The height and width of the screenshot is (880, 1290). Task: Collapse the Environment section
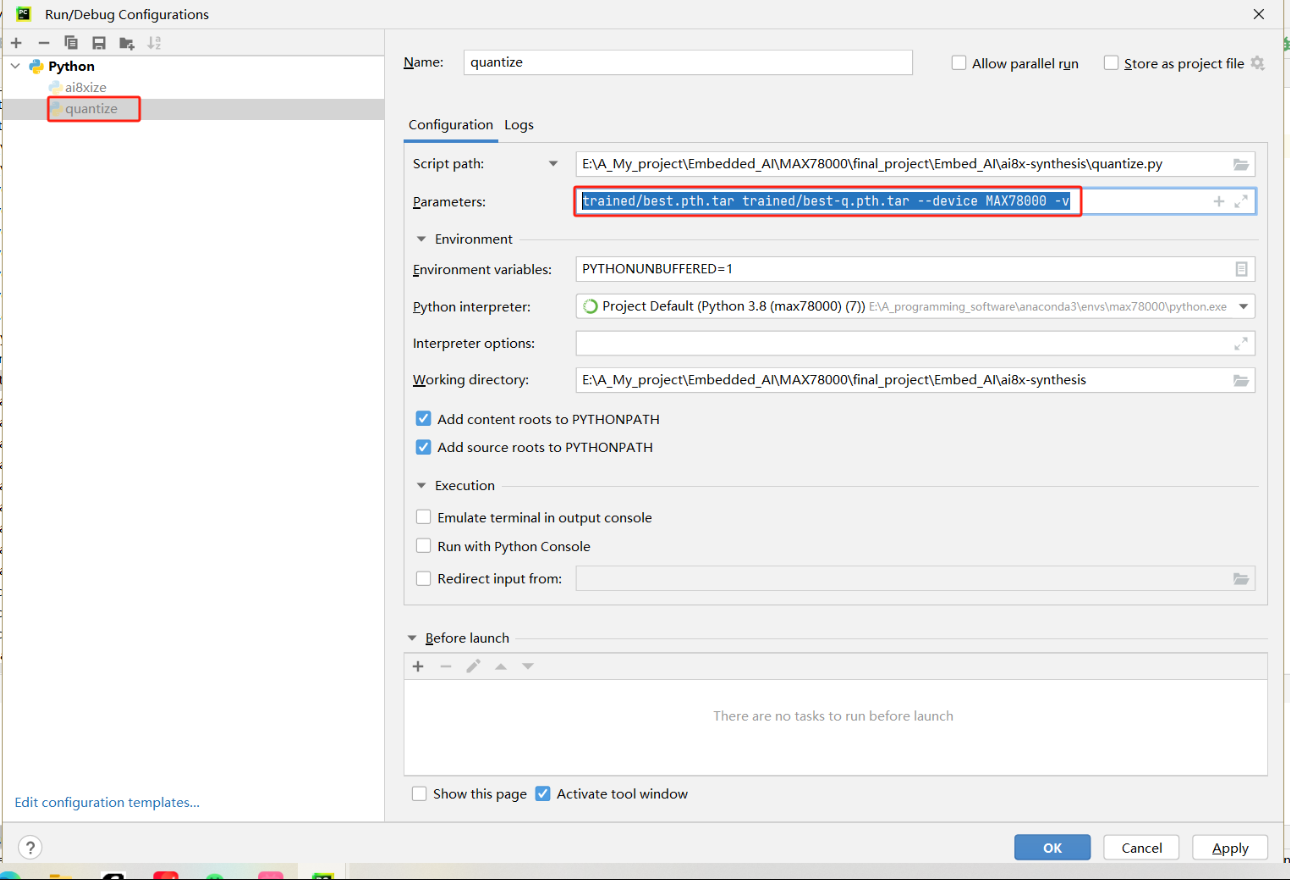[x=420, y=239]
